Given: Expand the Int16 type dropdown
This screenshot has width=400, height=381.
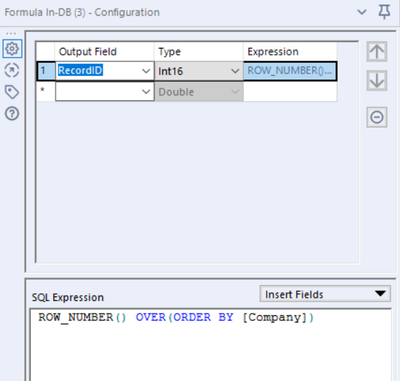Looking at the screenshot, I should (x=235, y=71).
